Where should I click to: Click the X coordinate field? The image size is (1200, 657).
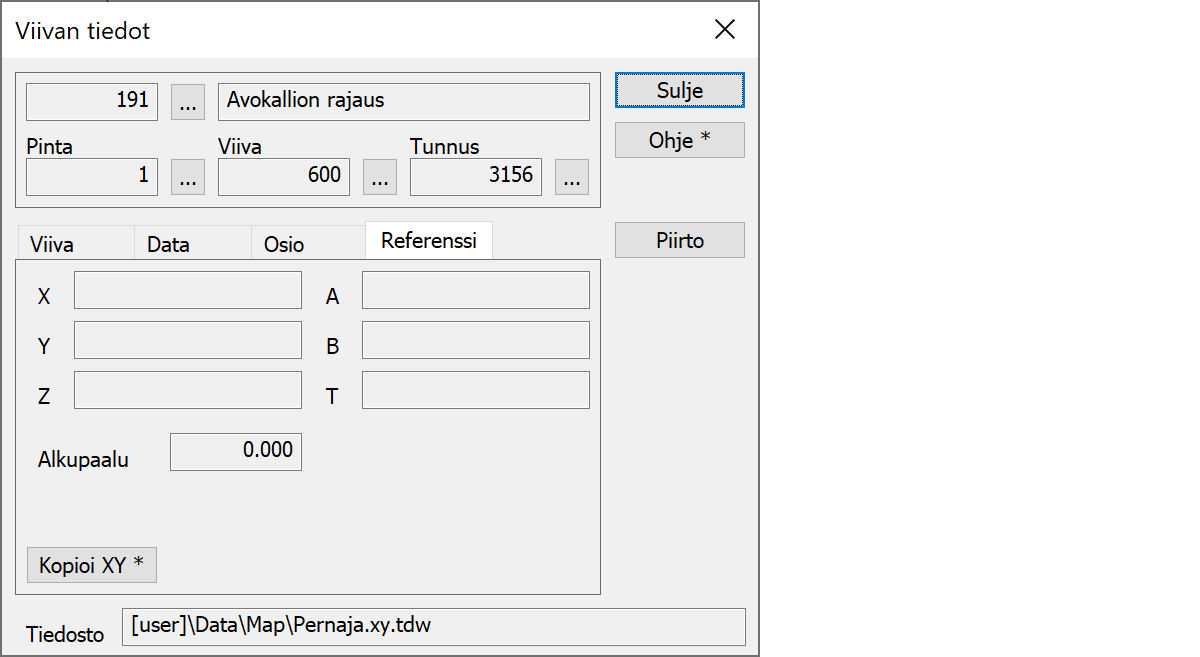188,290
